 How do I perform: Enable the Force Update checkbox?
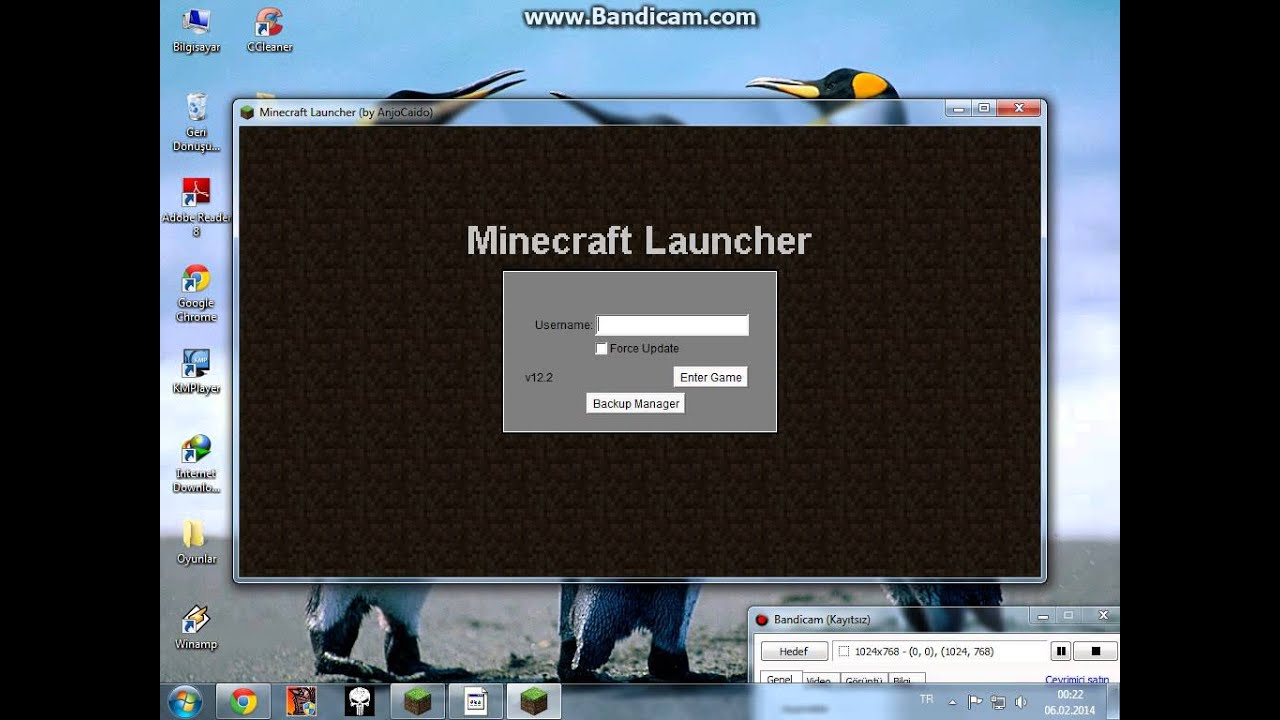601,348
